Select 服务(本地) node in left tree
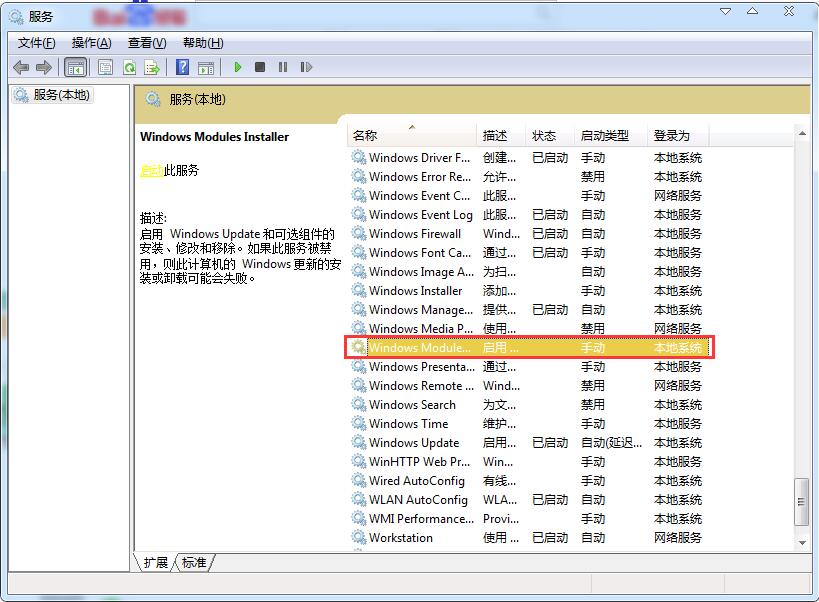819x602 pixels. tap(52, 95)
